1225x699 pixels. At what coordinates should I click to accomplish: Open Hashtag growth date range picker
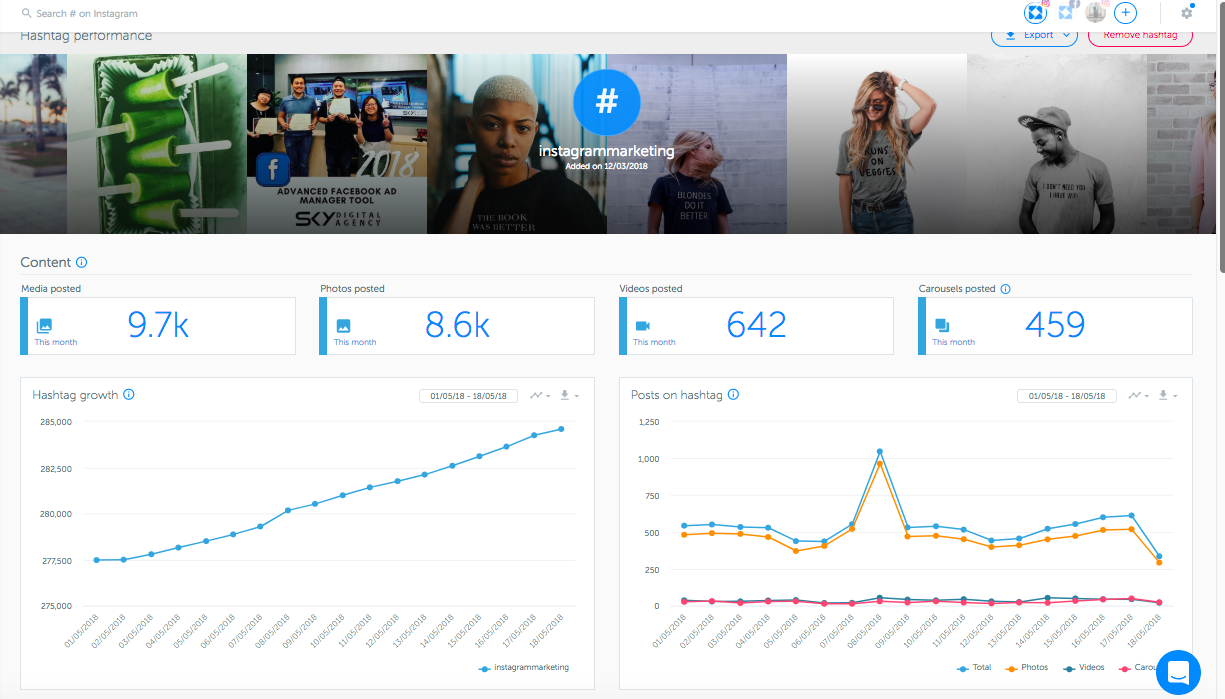point(468,396)
